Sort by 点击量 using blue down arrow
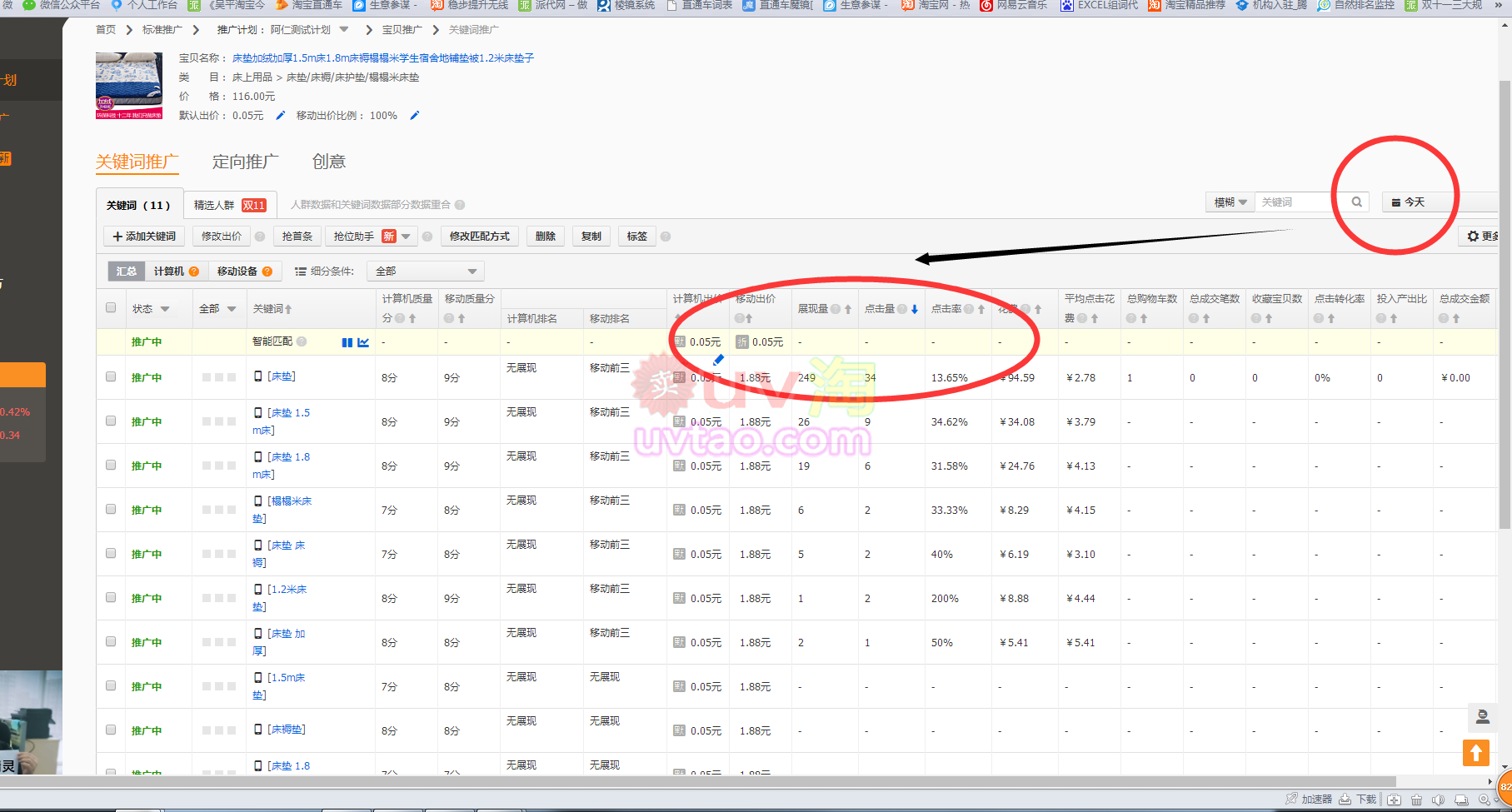The image size is (1512, 812). click(x=915, y=309)
